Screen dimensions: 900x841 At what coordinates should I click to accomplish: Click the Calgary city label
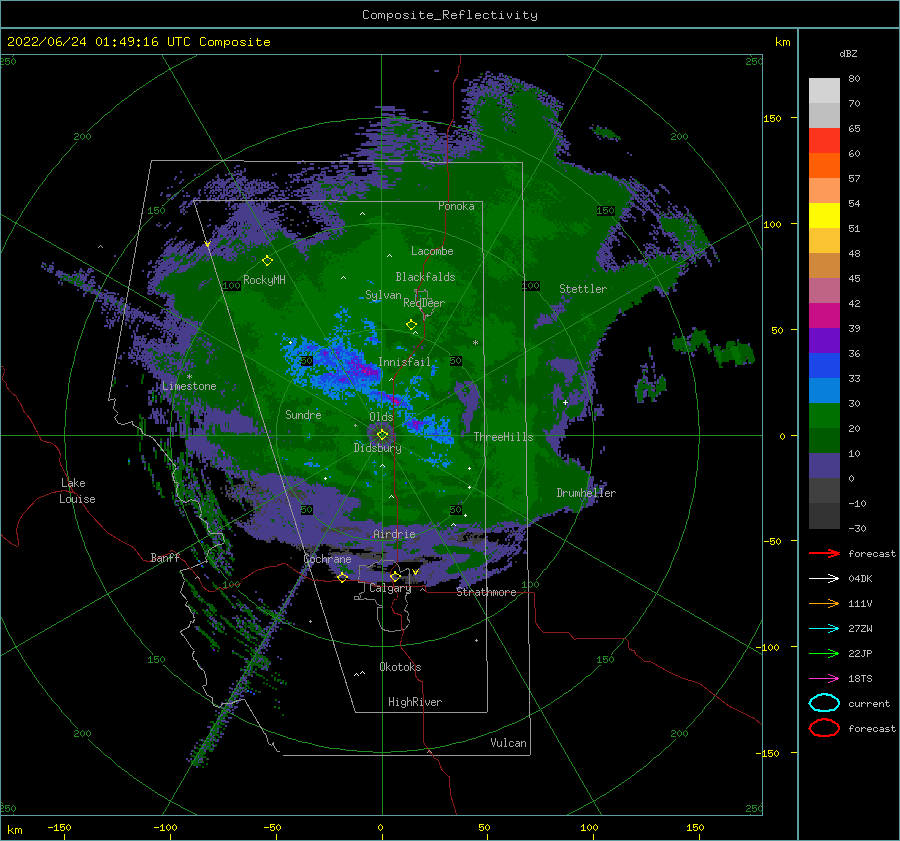coord(390,588)
